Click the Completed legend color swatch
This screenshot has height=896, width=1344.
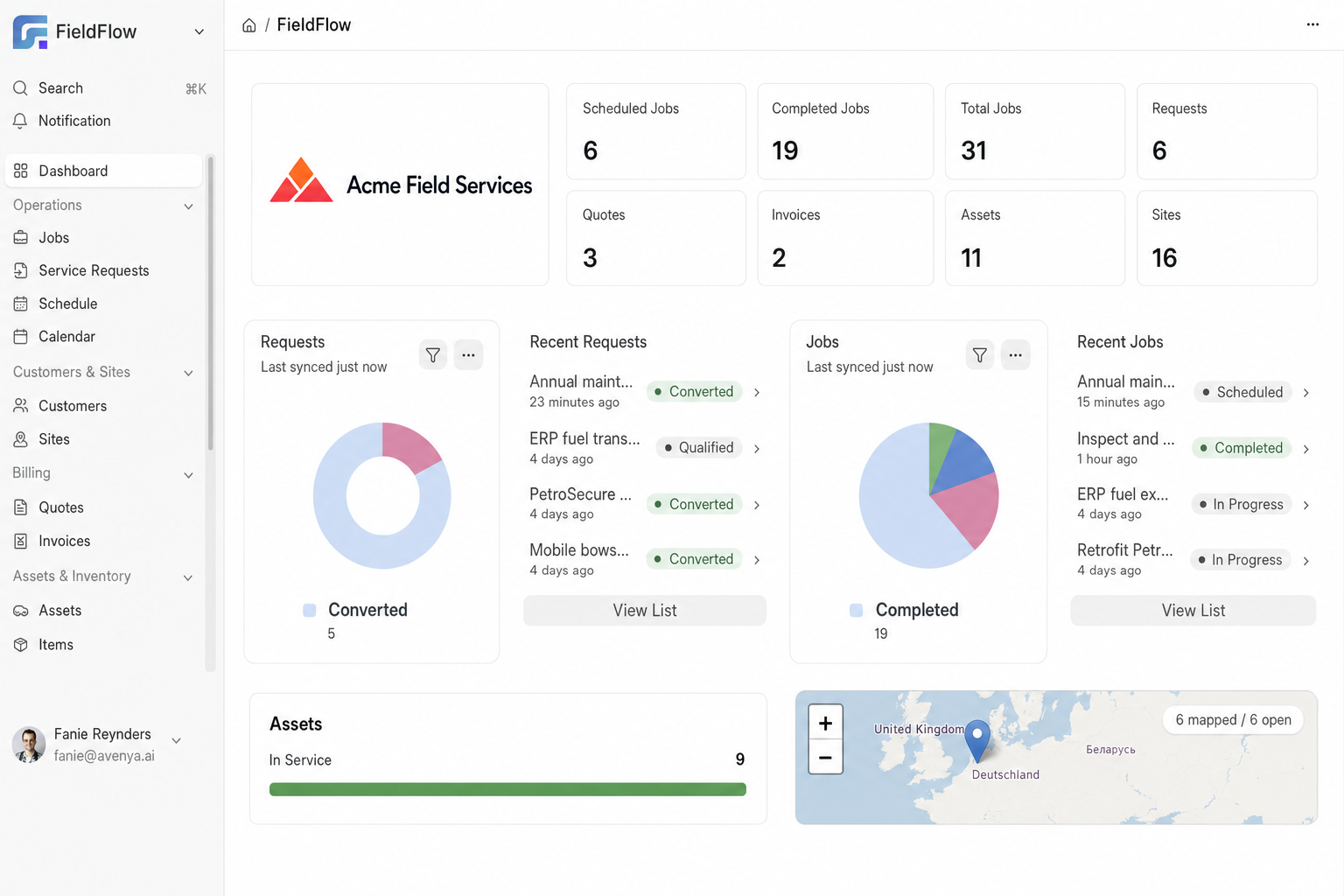tap(857, 611)
